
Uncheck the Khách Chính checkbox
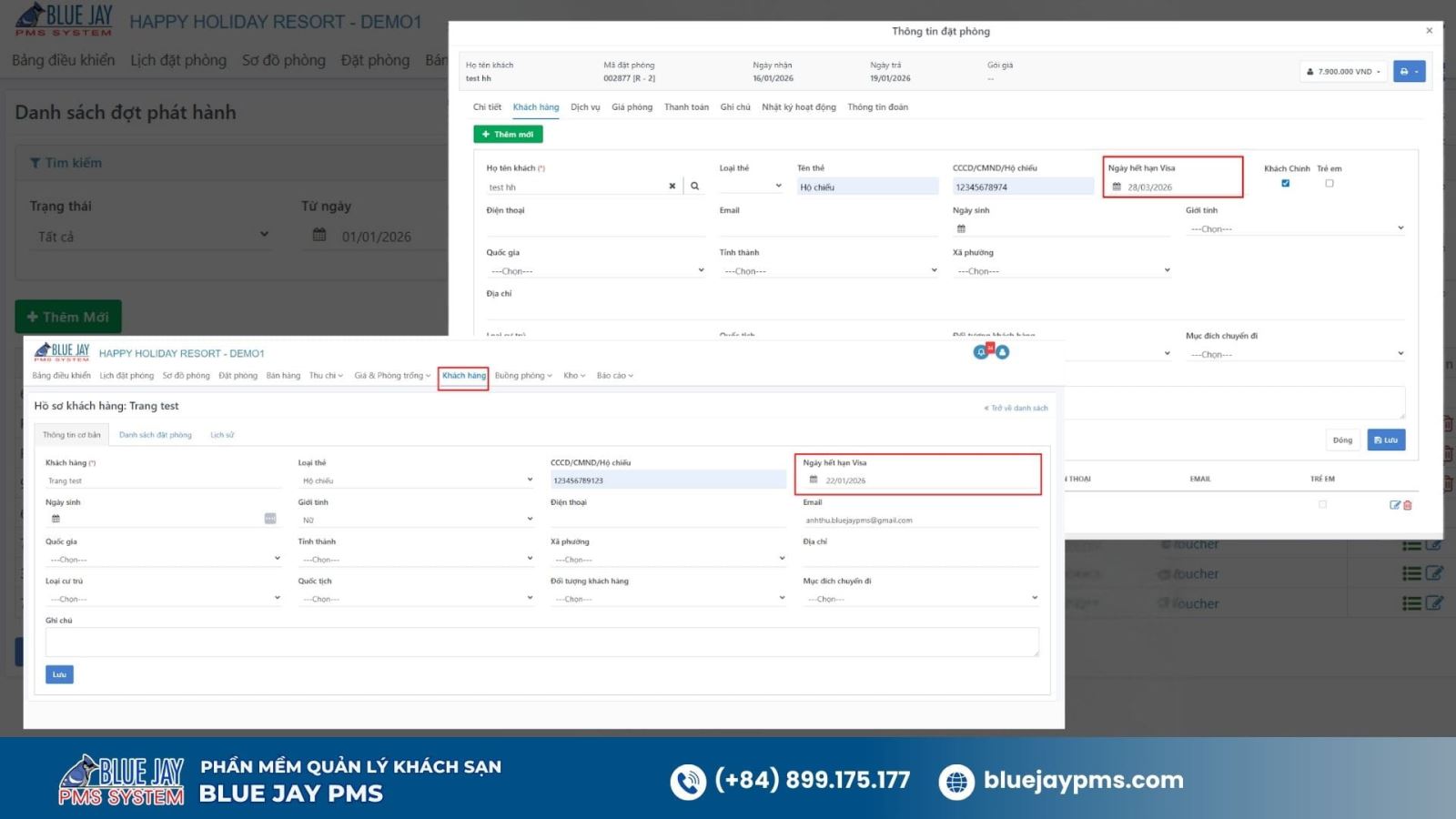[x=1285, y=183]
